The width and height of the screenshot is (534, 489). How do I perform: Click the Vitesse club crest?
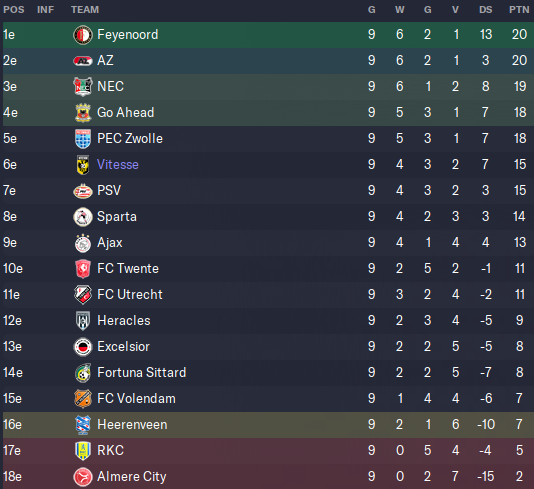click(83, 165)
